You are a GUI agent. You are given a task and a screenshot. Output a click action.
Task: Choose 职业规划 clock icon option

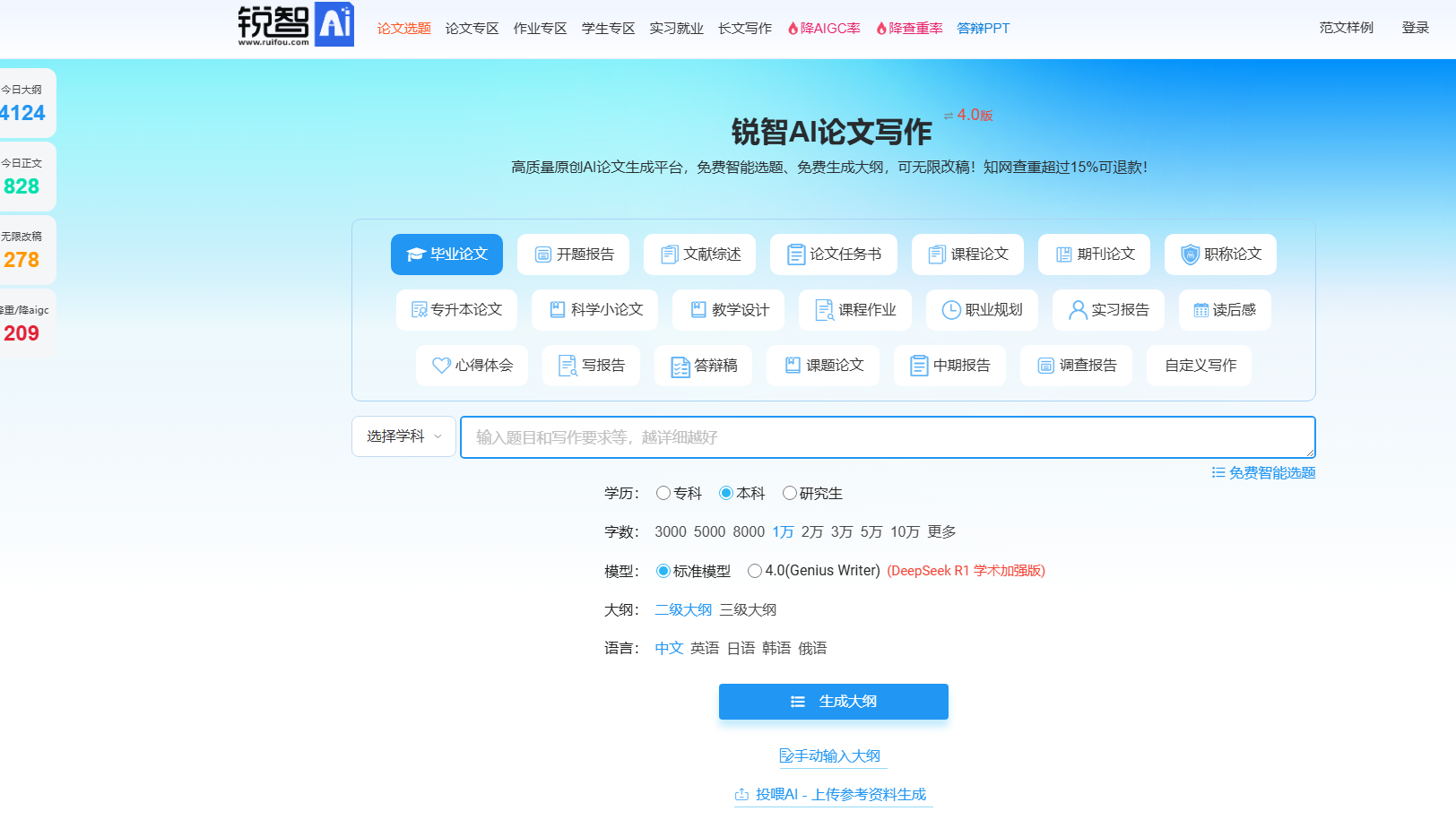[983, 310]
